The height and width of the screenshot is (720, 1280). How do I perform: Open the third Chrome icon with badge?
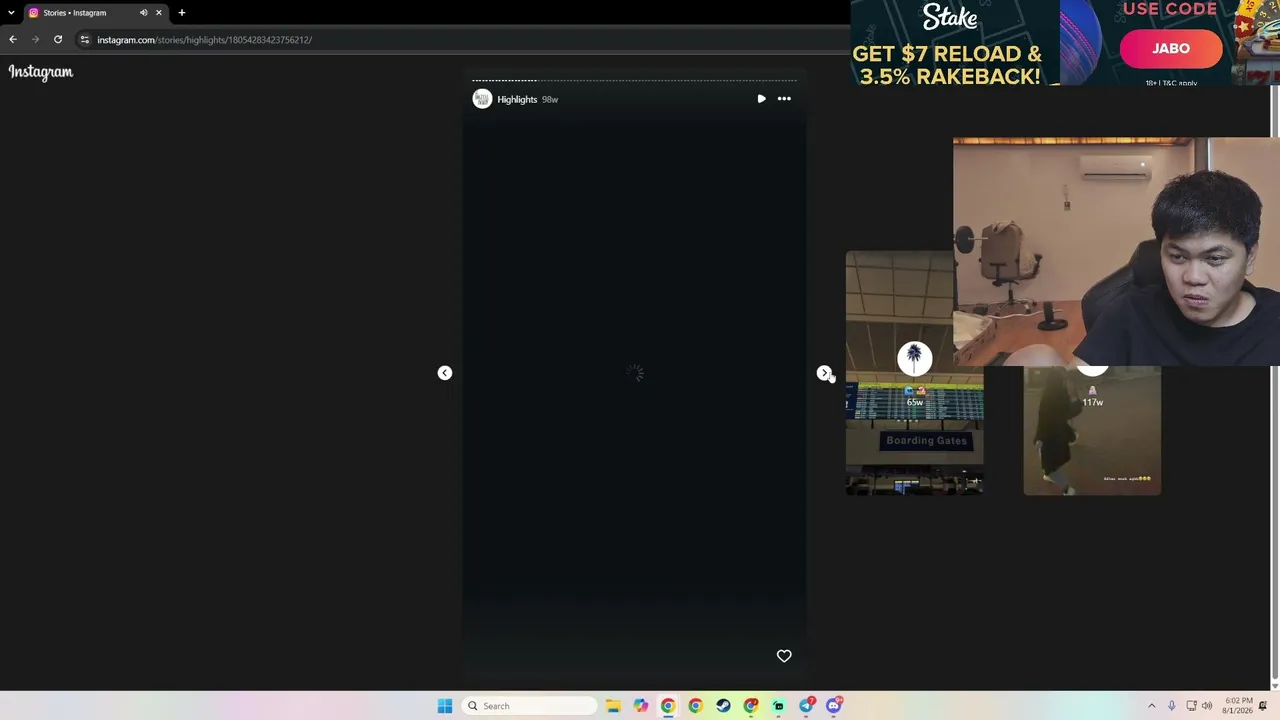751,706
